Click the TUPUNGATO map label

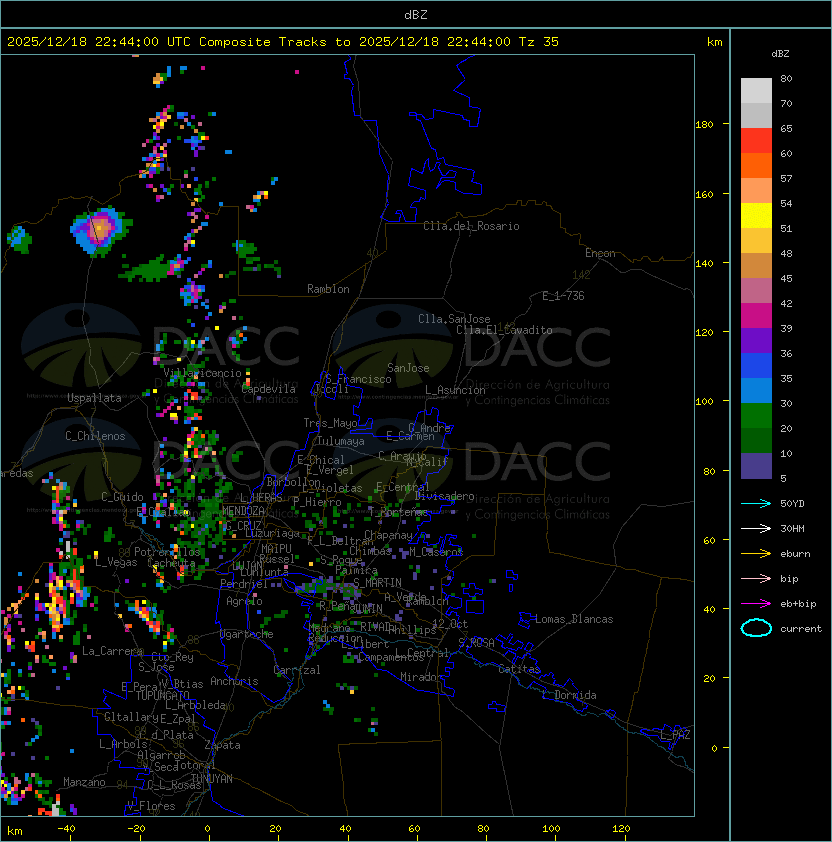pos(162,695)
